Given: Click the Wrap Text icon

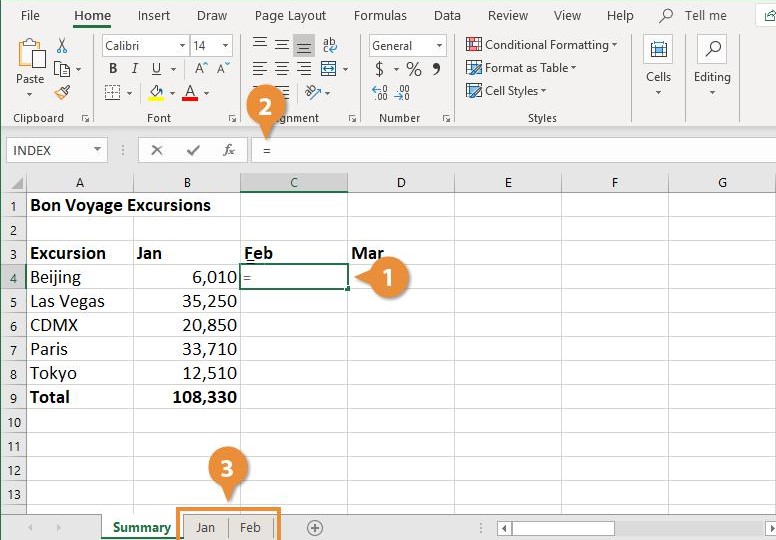Looking at the screenshot, I should (x=330, y=46).
